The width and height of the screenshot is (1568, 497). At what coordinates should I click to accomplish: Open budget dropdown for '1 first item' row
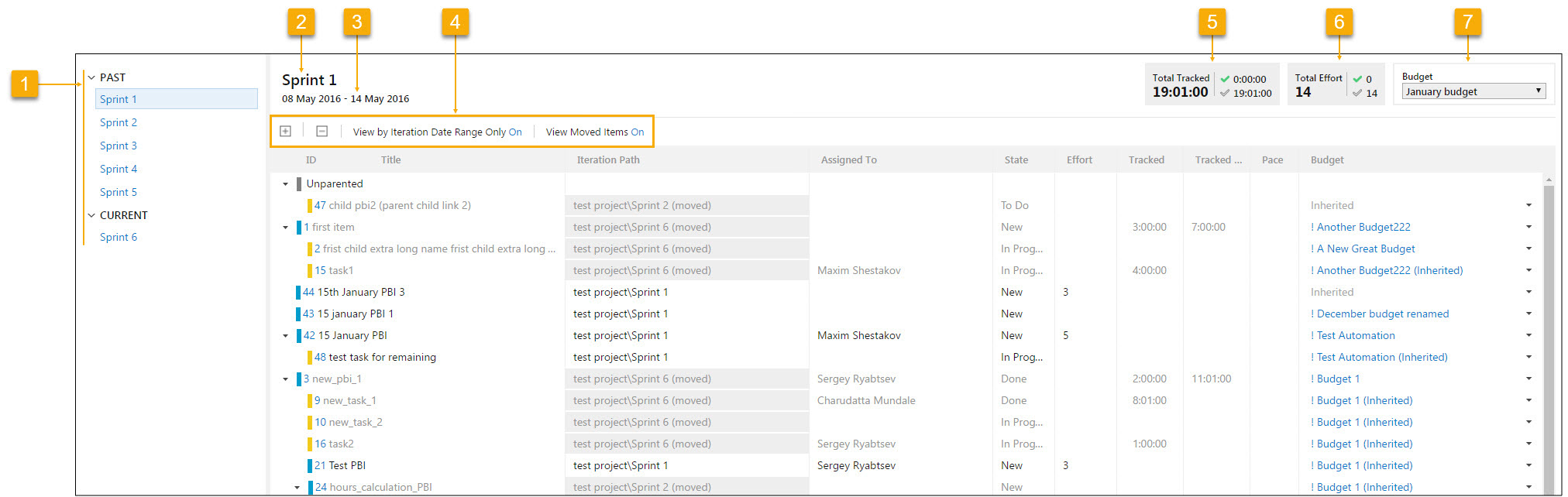[1528, 227]
